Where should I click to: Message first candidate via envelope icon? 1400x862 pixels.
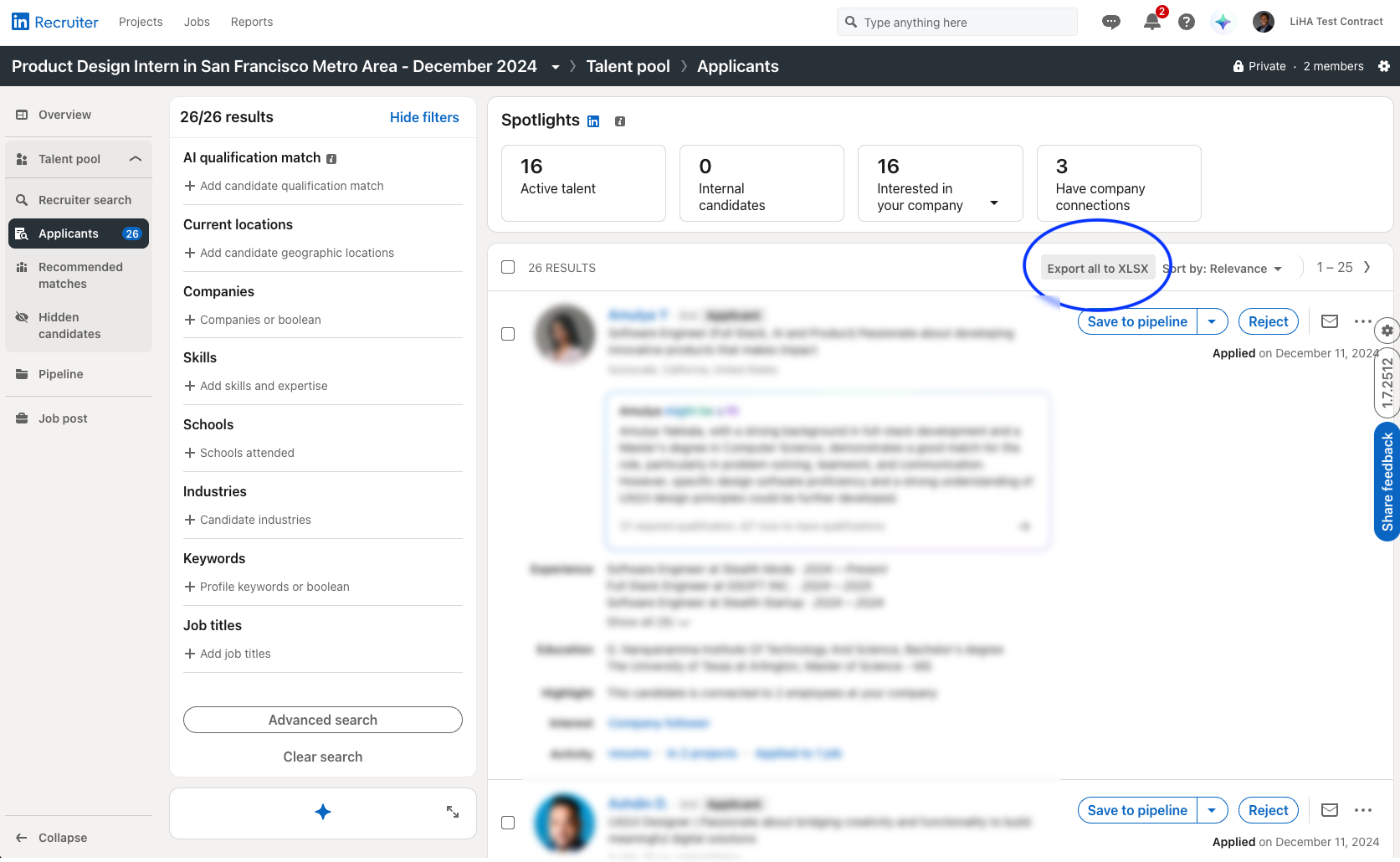(1330, 321)
